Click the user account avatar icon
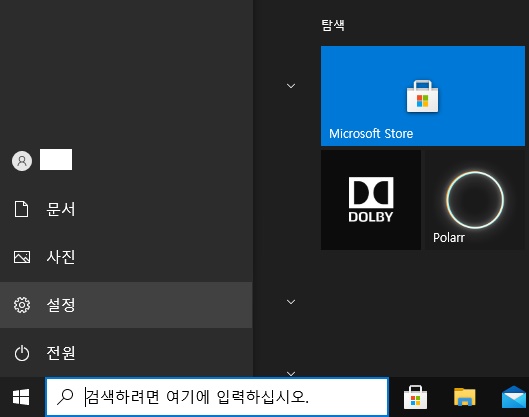529x417 pixels. click(22, 161)
